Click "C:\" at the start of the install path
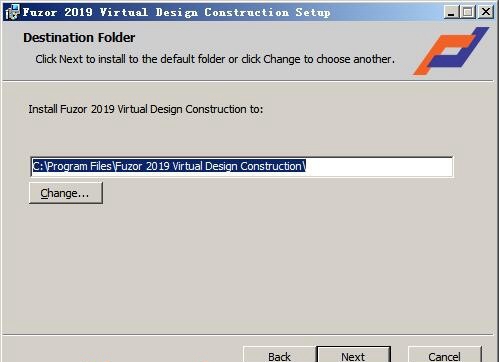Screen dimensions: 499x362 coord(39,166)
